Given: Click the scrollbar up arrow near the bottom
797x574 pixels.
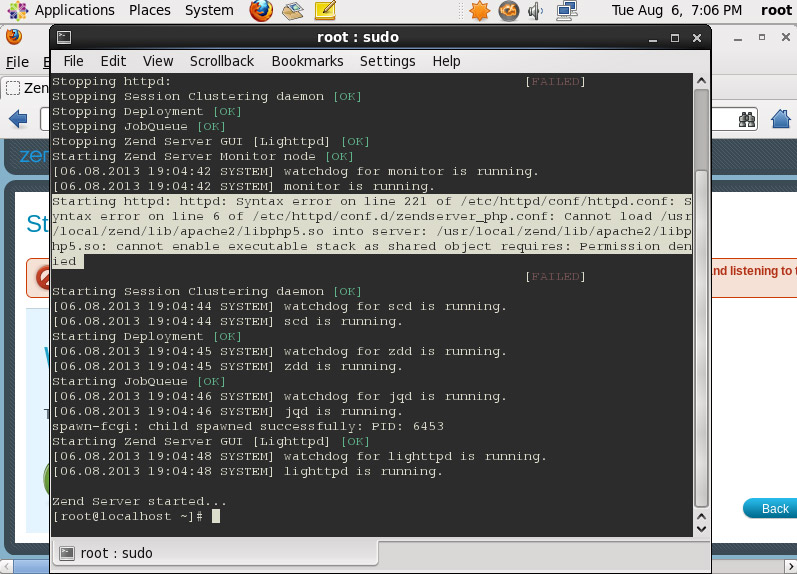Looking at the screenshot, I should click(701, 516).
